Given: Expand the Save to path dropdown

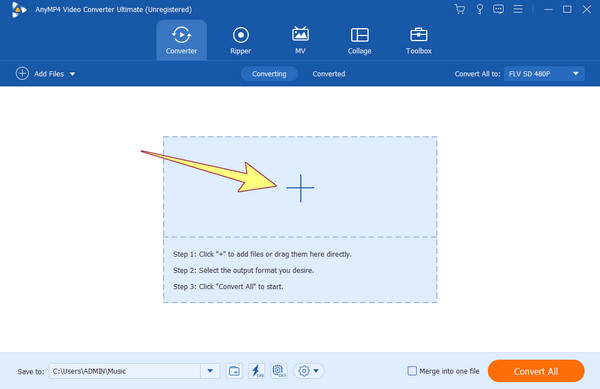Looking at the screenshot, I should click(210, 371).
